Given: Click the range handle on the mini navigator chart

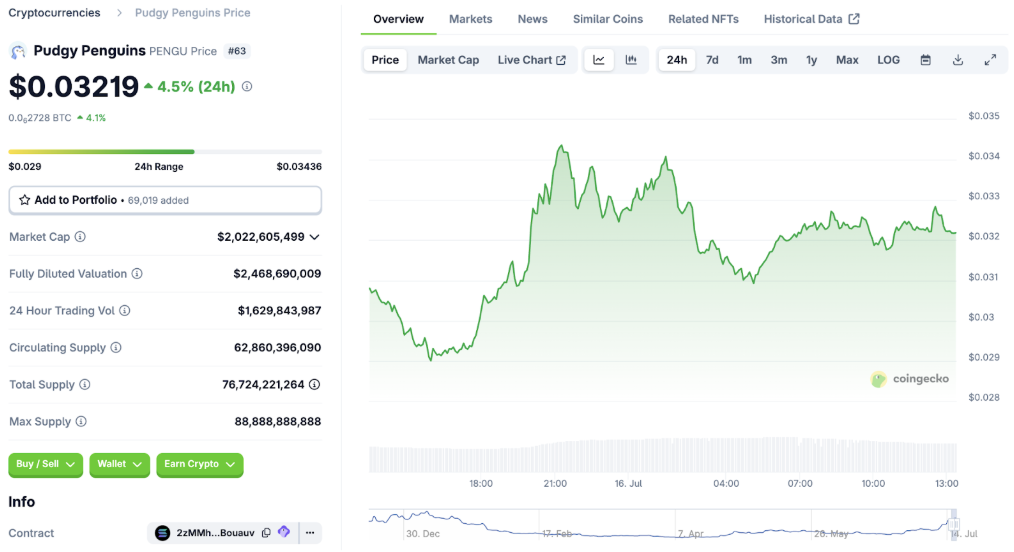Looking at the screenshot, I should click(953, 524).
